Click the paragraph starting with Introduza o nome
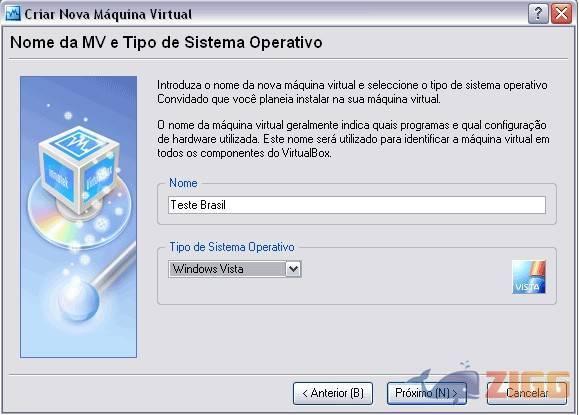Viewport: 579px width, 415px height. point(352,92)
